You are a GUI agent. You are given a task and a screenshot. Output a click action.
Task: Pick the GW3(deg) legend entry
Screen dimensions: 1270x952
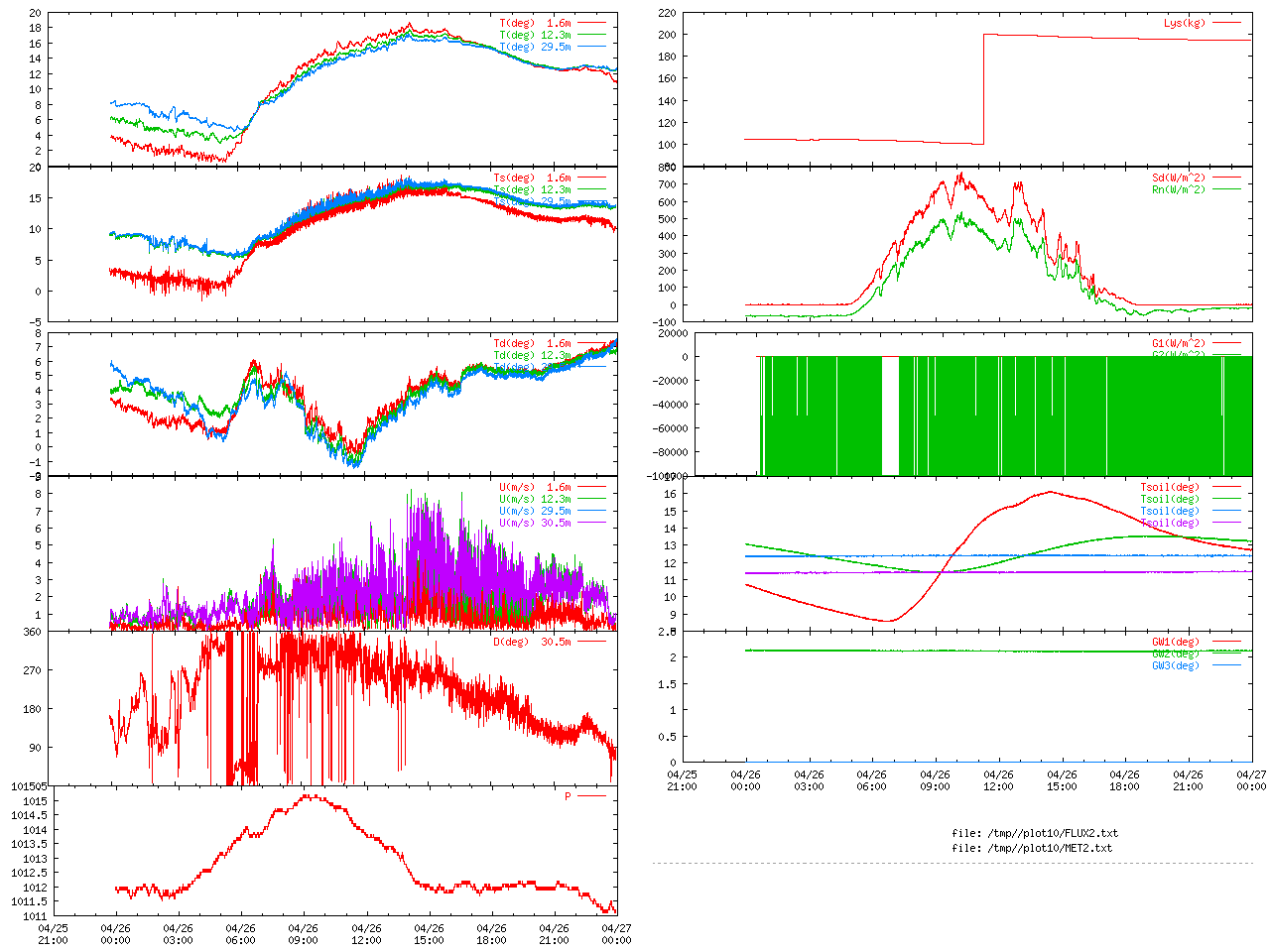pyautogui.click(x=1176, y=665)
